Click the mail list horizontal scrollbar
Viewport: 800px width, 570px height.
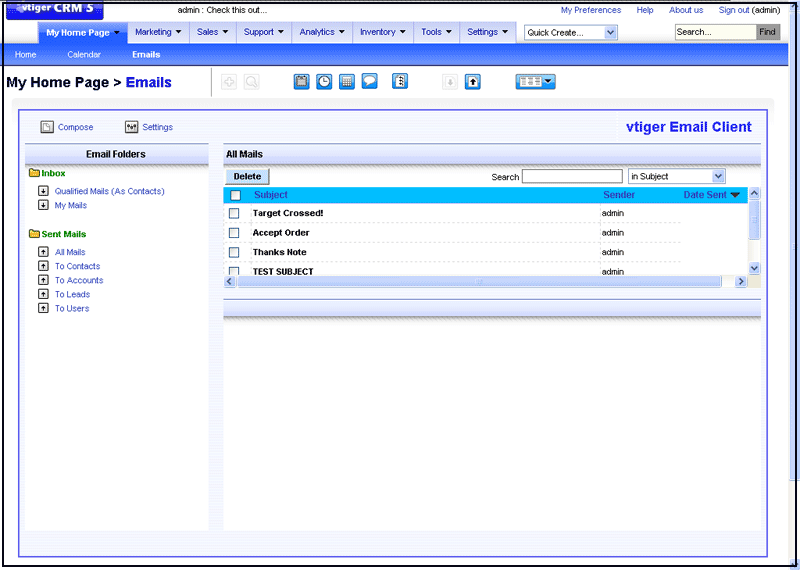point(479,281)
